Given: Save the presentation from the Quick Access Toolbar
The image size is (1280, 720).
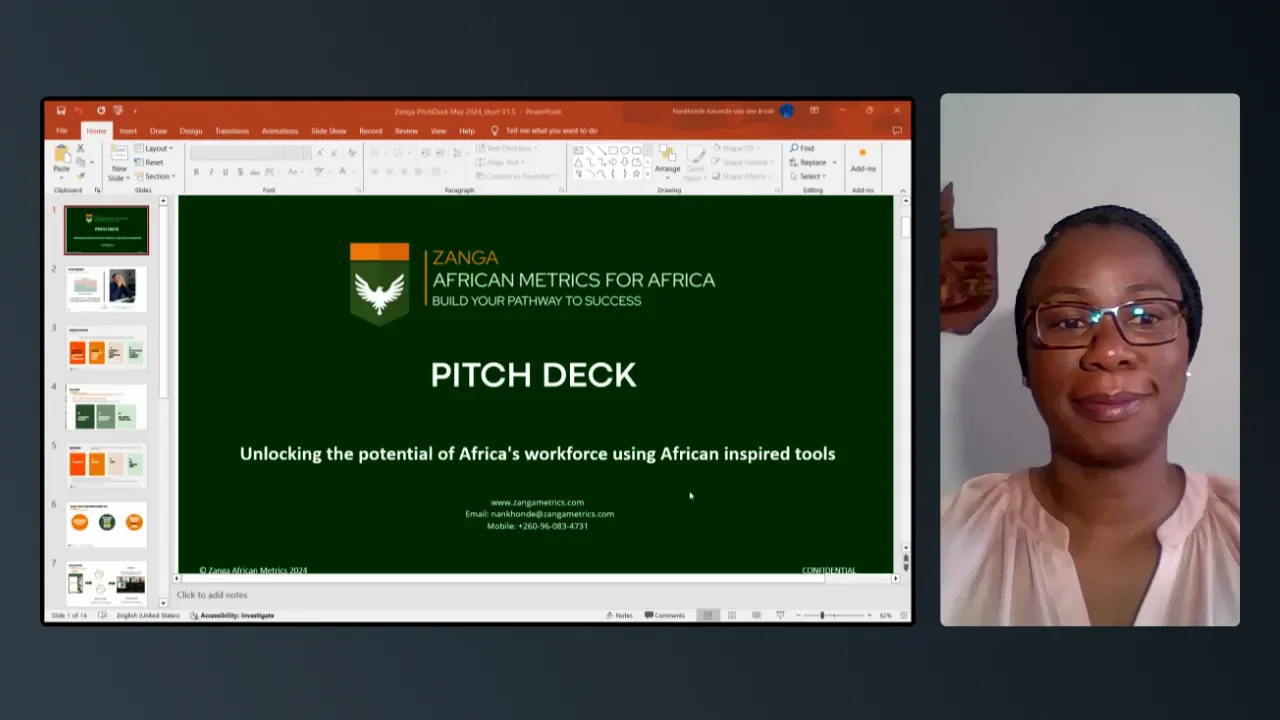Looking at the screenshot, I should click(x=61, y=110).
